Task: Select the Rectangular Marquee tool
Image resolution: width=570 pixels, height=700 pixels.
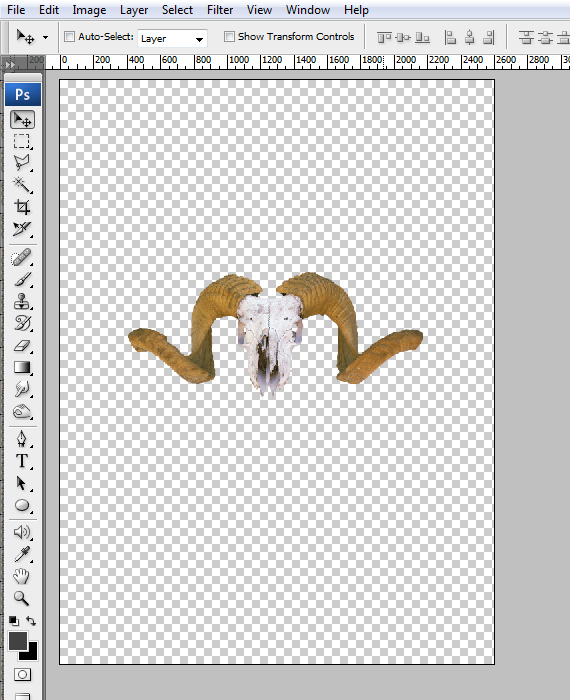Action: pos(22,142)
